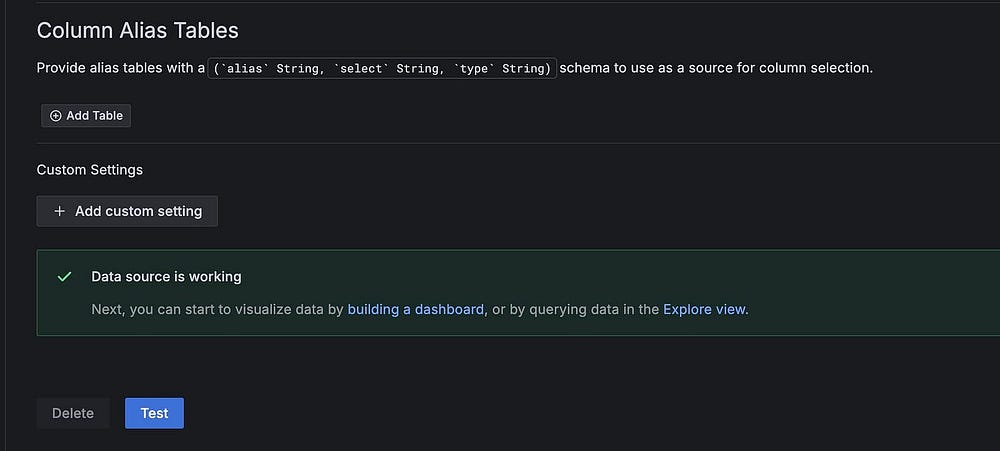Open the building a dashboard link
The height and width of the screenshot is (451, 1000).
pyautogui.click(x=415, y=309)
